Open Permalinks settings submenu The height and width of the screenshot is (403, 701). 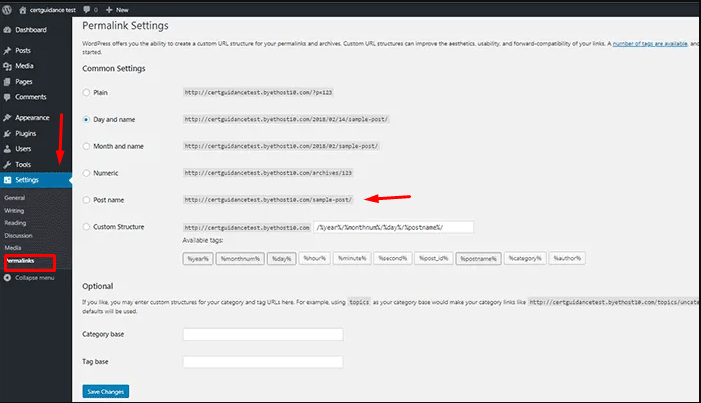[20, 261]
